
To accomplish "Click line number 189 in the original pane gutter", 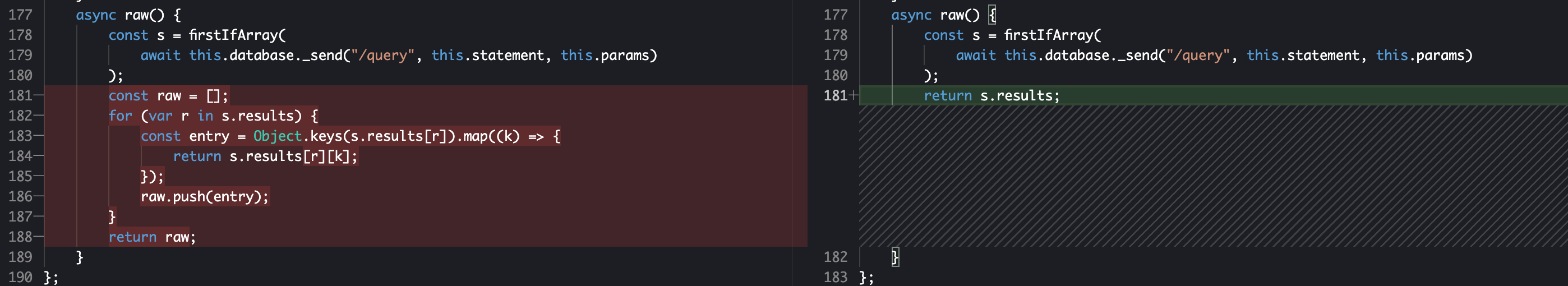I will click(x=20, y=257).
